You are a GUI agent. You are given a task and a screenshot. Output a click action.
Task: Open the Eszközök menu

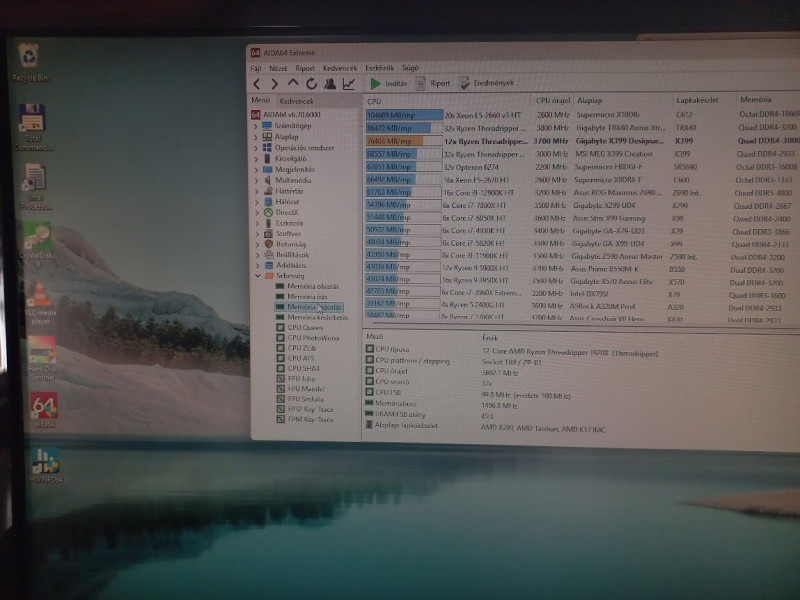pyautogui.click(x=380, y=67)
